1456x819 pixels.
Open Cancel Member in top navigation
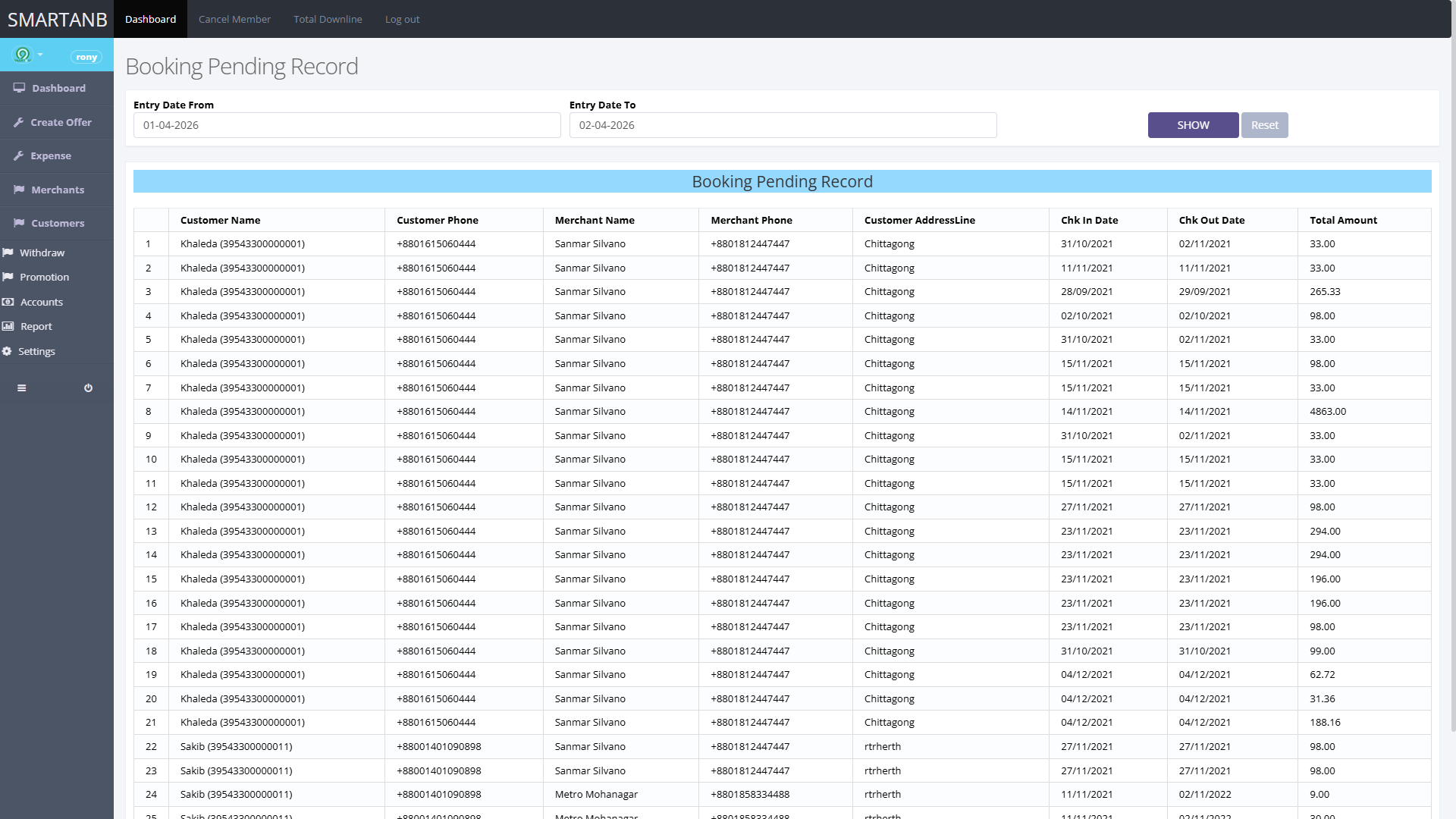pos(234,20)
